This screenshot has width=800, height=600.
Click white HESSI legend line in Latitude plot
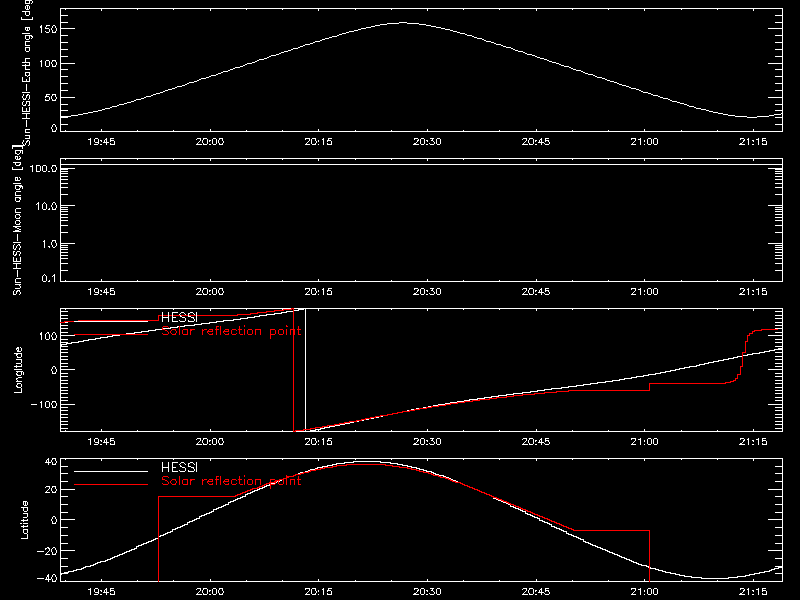111,471
